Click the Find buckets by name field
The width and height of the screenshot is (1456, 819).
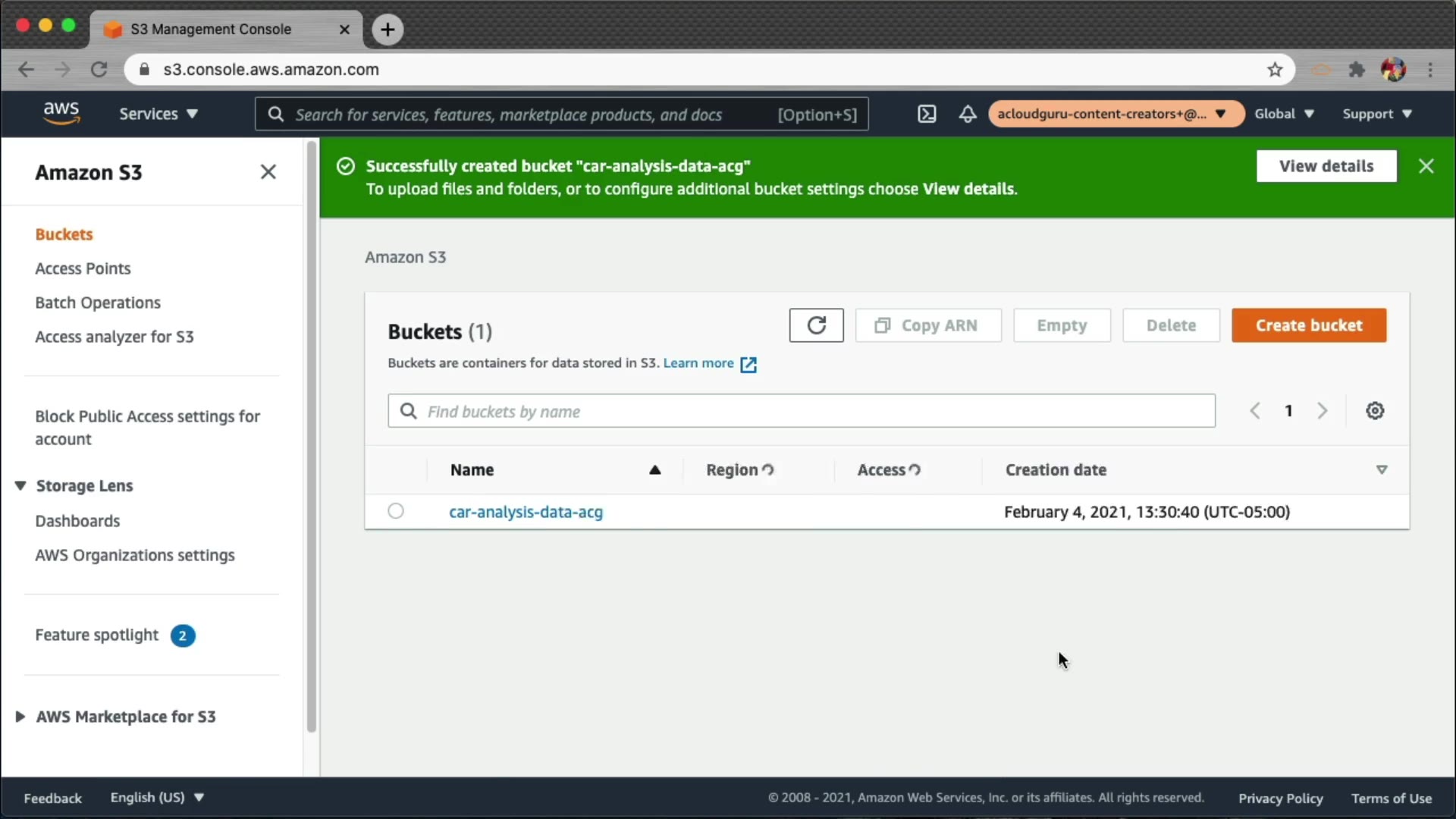[x=802, y=411]
